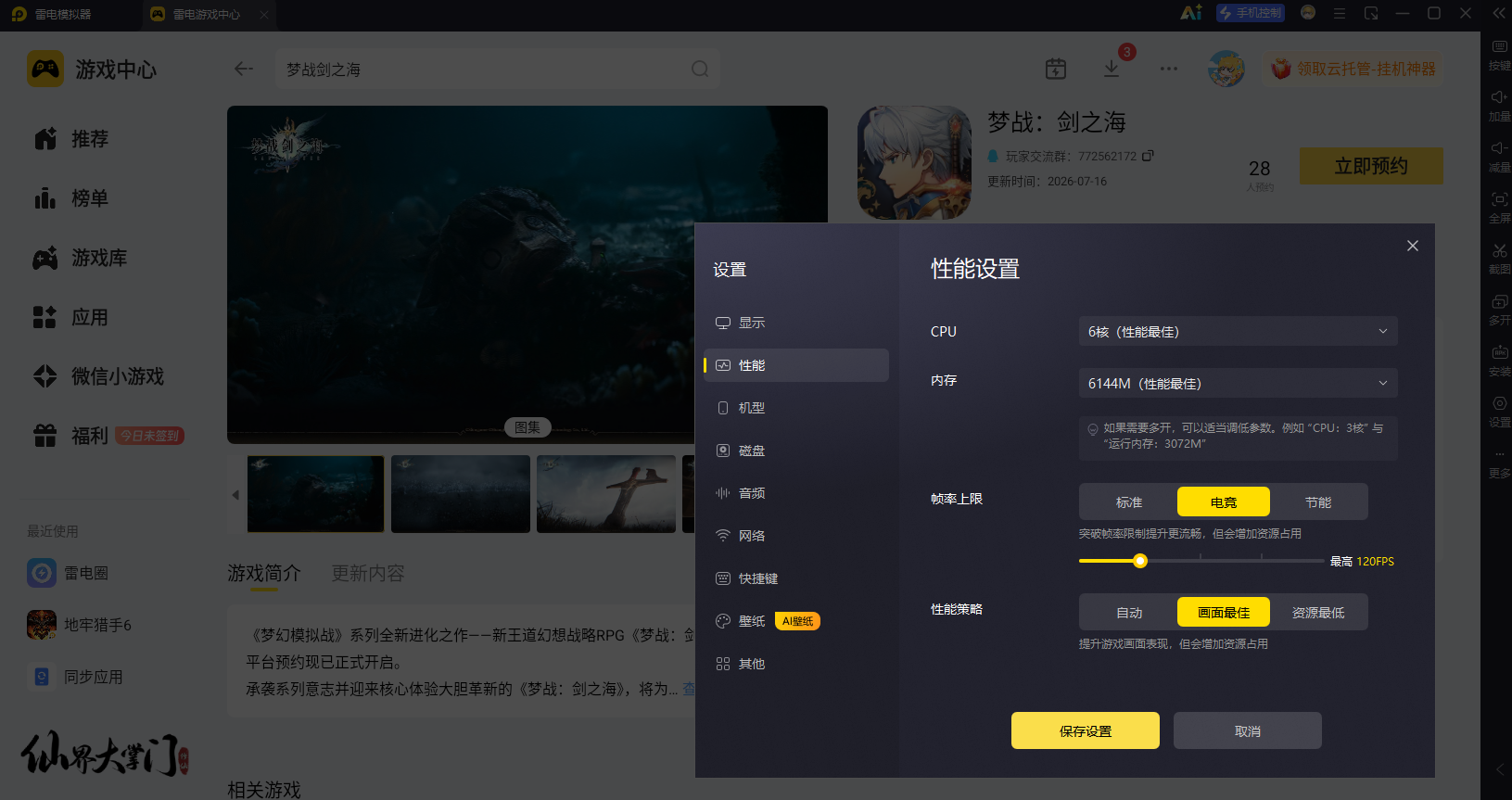Click the frame rate FPS slider handle
This screenshot has width=1512, height=800.
click(x=1140, y=561)
